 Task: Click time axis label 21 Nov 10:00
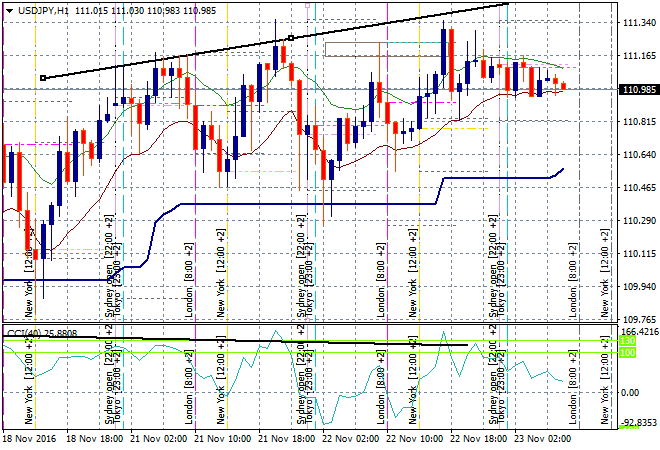click(223, 439)
